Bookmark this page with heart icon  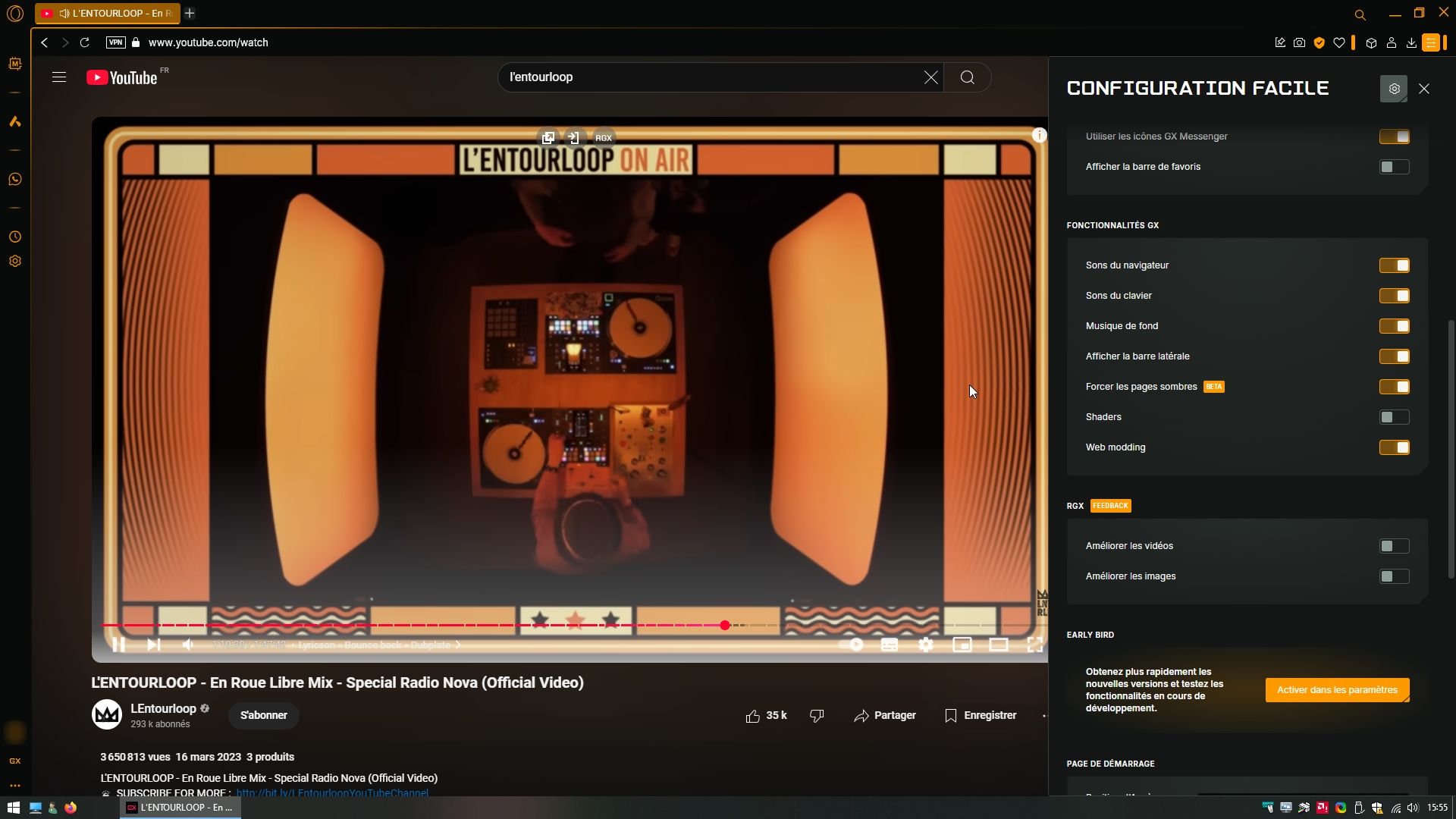pos(1339,42)
